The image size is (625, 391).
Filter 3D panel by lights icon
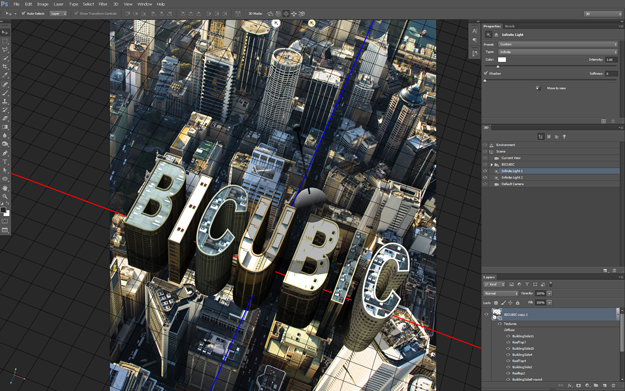564,137
